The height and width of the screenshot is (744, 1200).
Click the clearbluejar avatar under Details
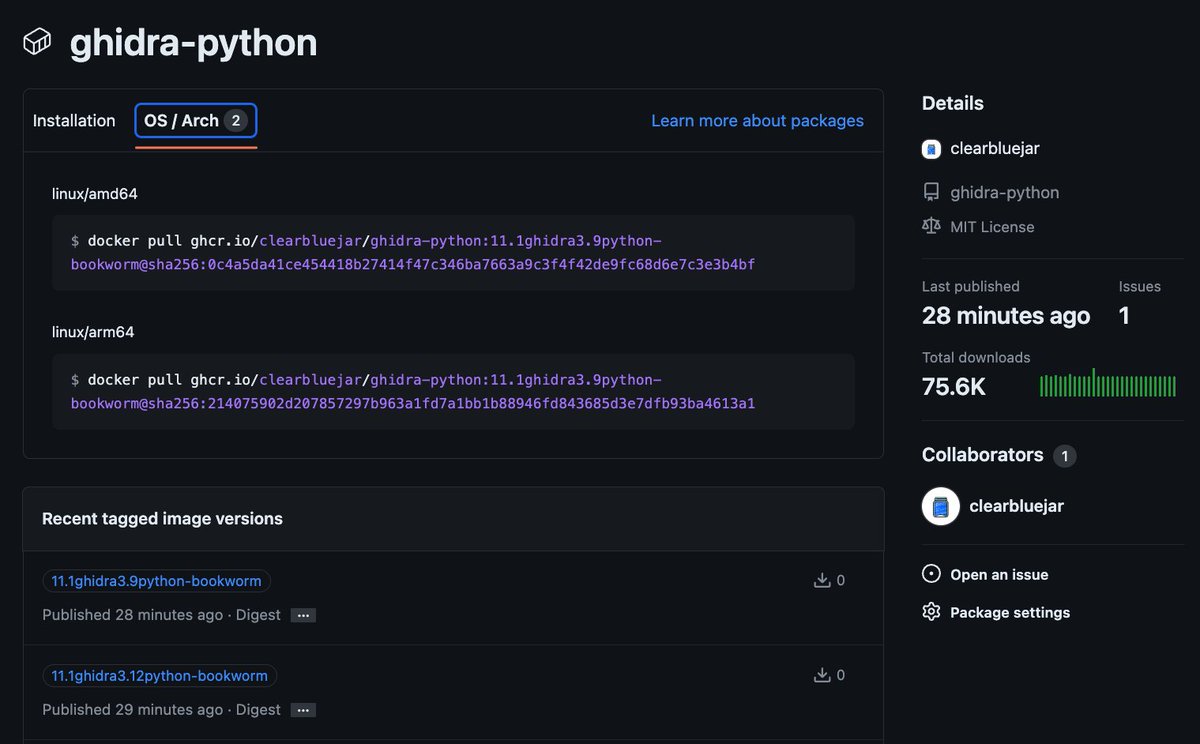(931, 149)
